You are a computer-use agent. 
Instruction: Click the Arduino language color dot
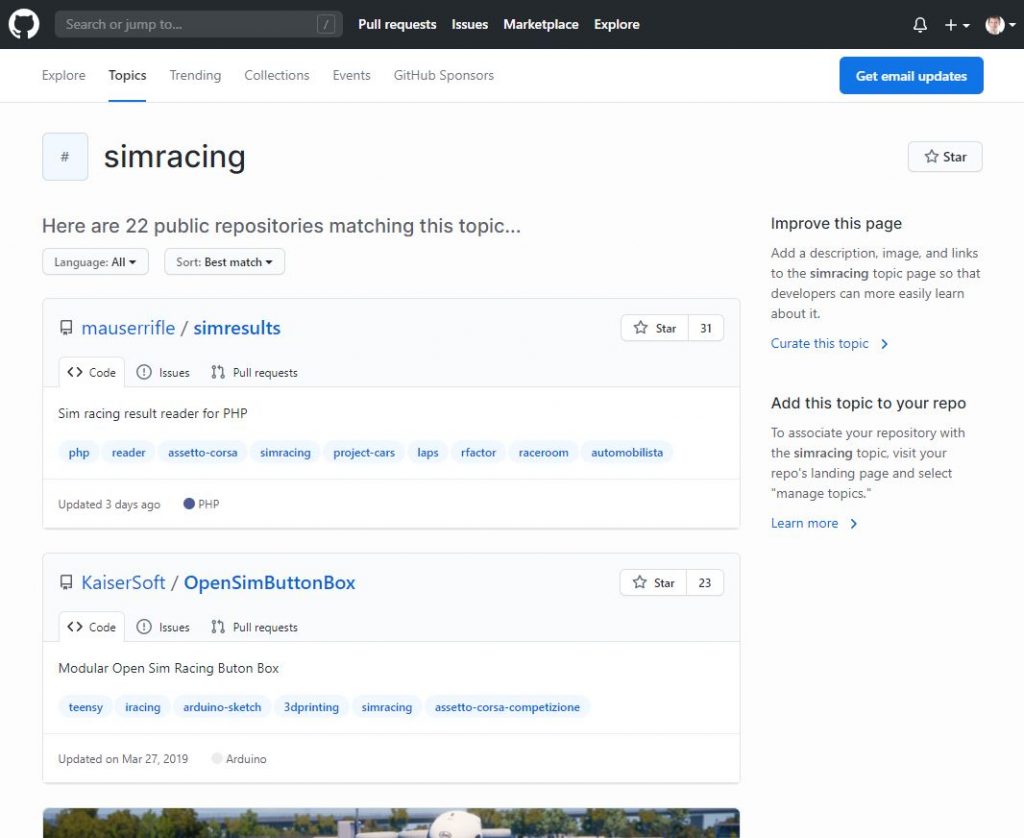(x=217, y=758)
